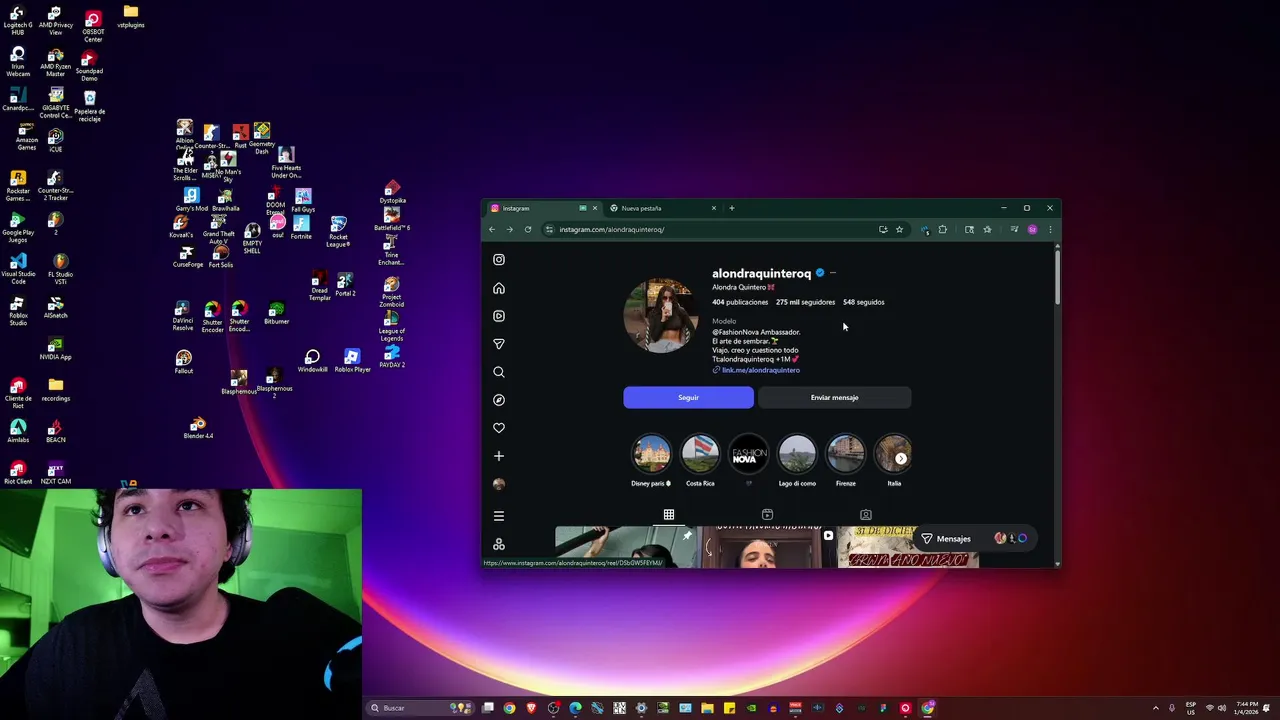Select the Visual Studio Code desktop icon

(18, 267)
